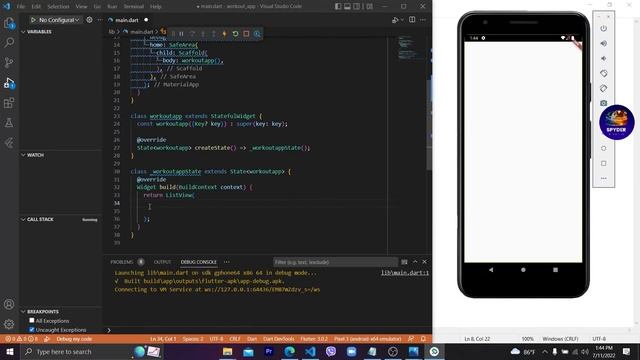
Task: Start debugging with the green play button
Action: click(33, 20)
